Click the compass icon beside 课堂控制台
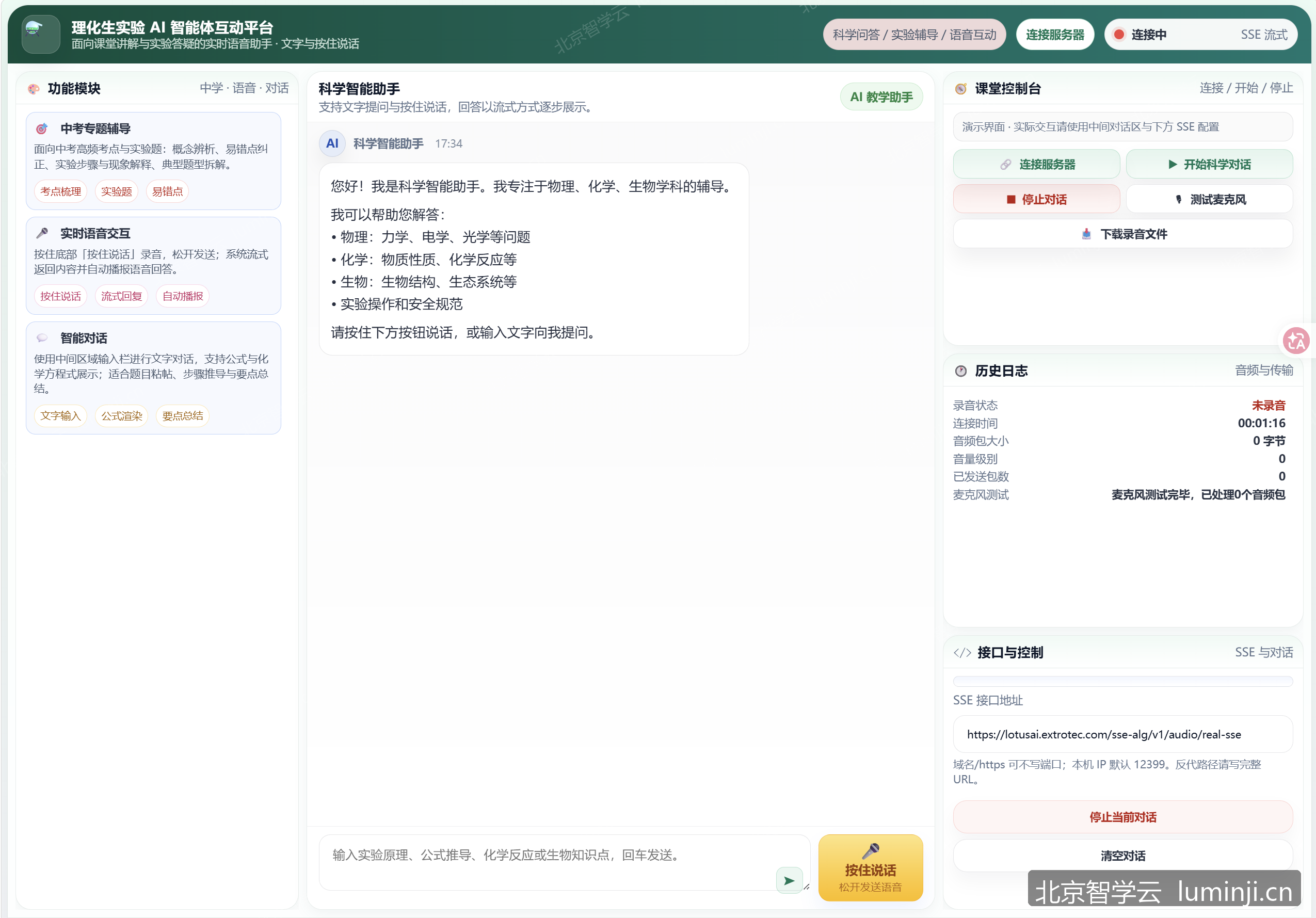 961,89
